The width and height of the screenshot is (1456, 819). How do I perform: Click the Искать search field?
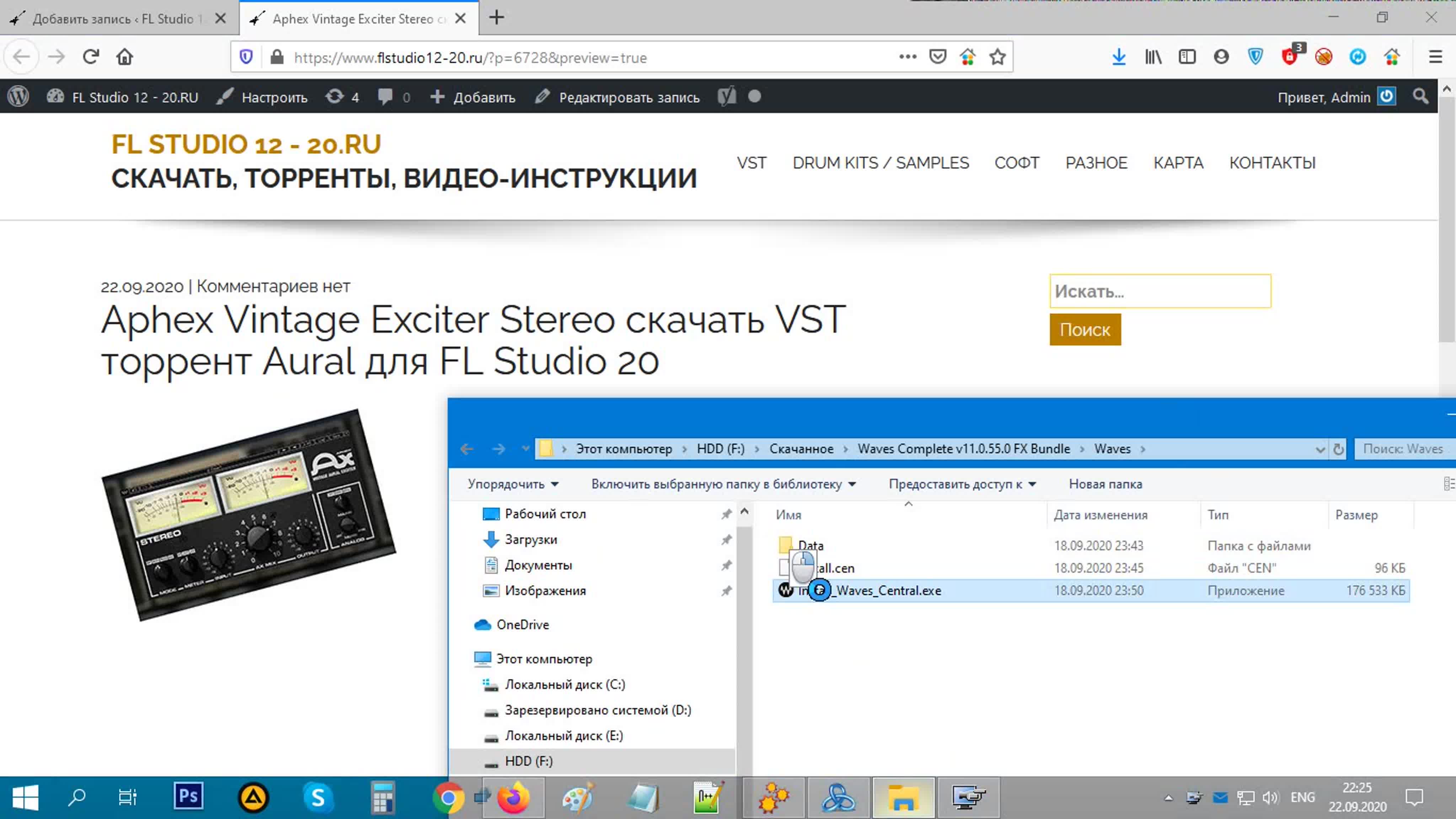tap(1160, 291)
